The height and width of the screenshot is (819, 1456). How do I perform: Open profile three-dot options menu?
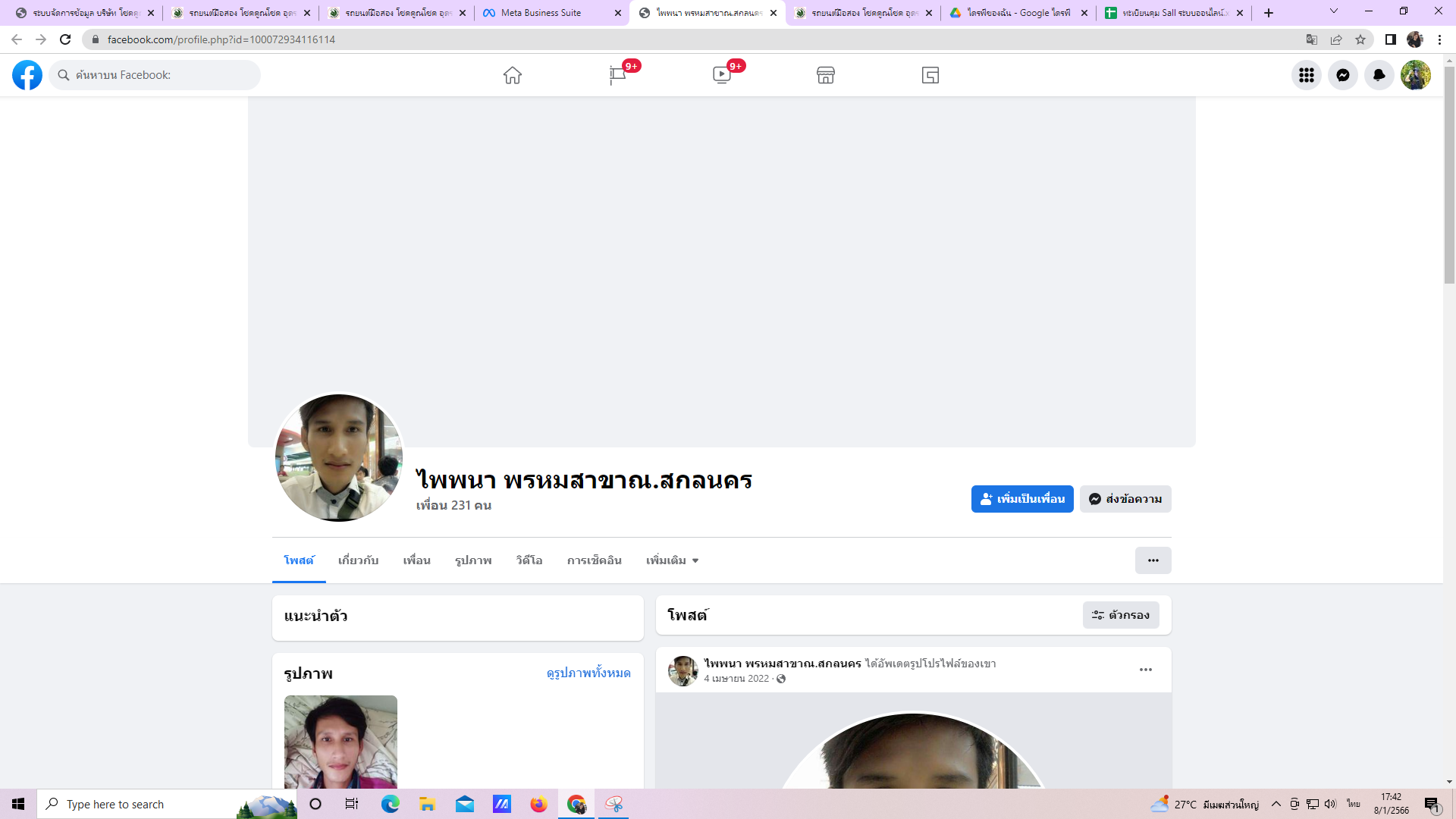1153,560
